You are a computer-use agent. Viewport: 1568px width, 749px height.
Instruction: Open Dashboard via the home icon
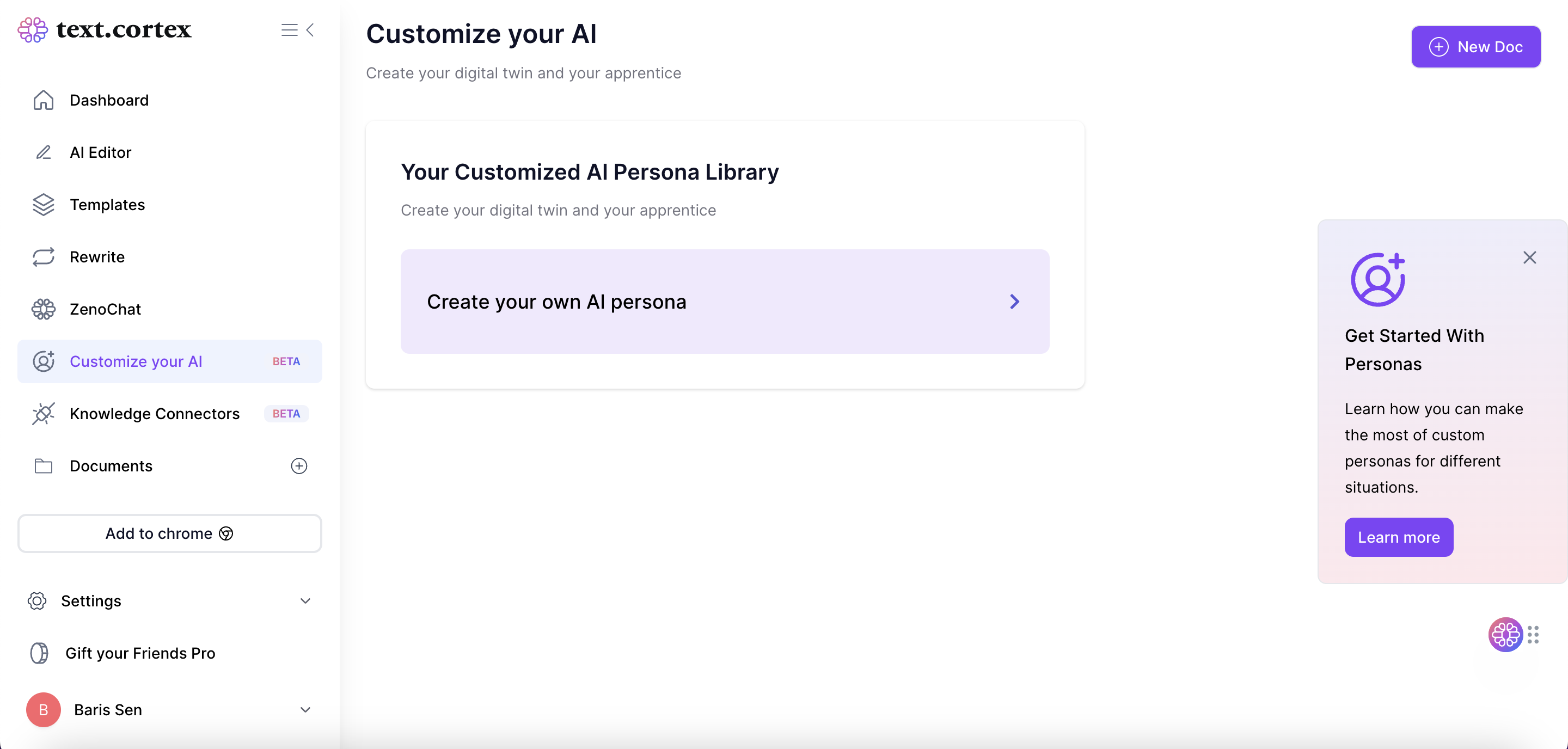43,100
